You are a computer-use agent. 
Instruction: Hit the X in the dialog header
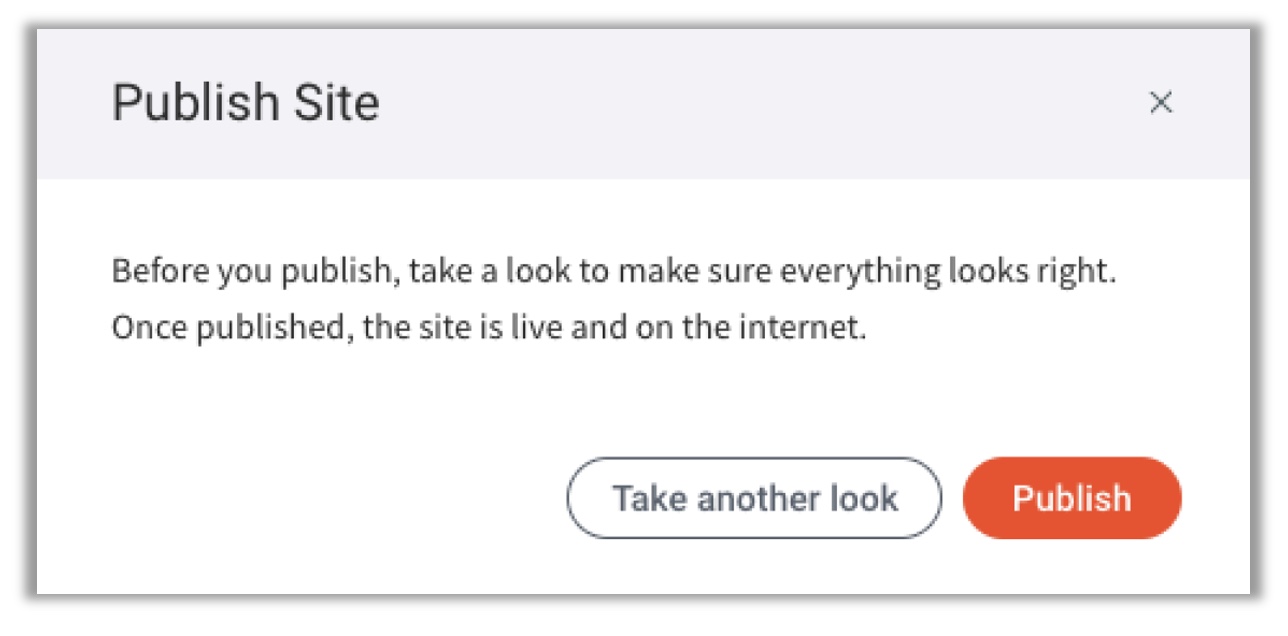(x=1160, y=103)
